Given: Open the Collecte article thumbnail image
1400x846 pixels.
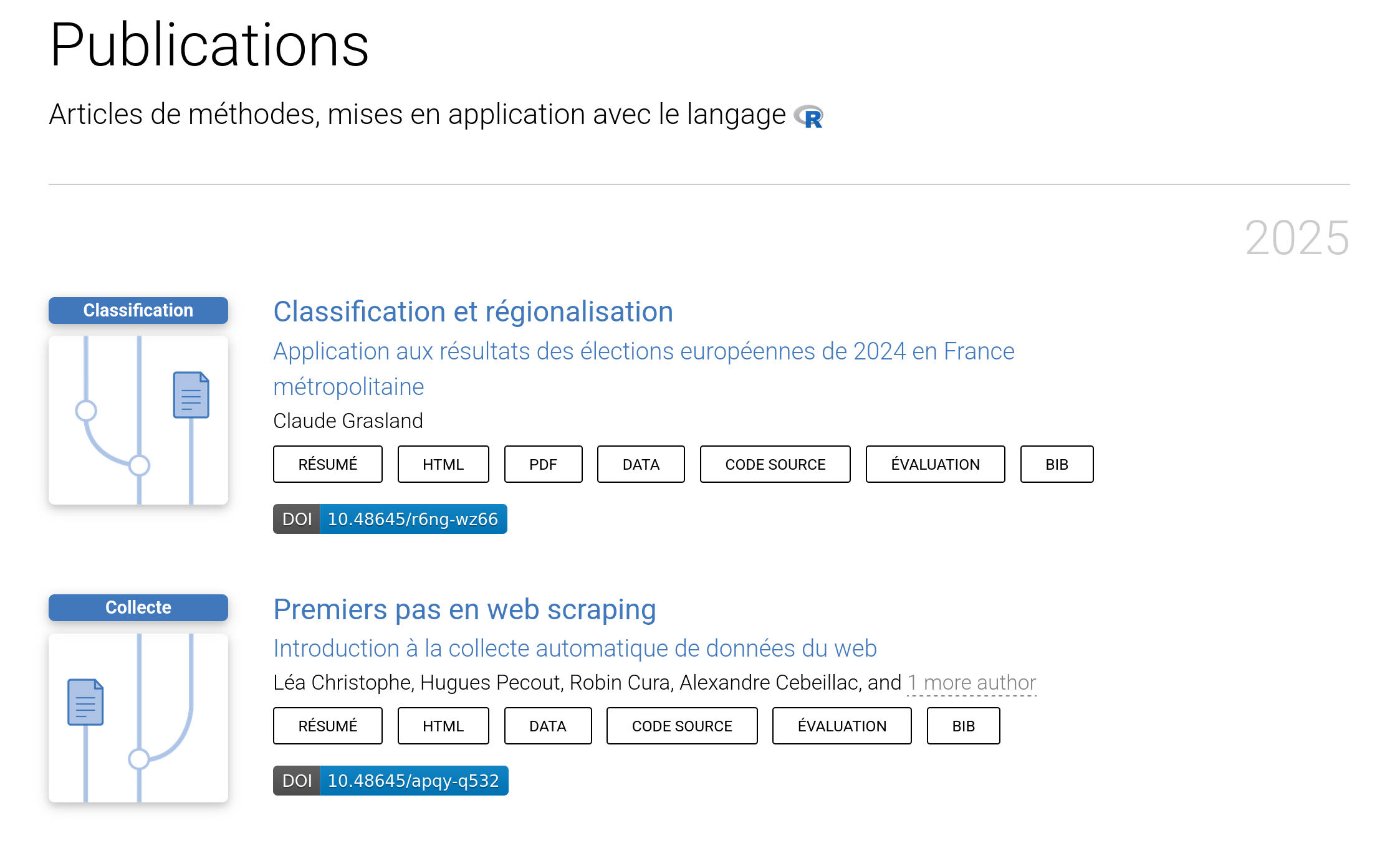Looking at the screenshot, I should 138,718.
